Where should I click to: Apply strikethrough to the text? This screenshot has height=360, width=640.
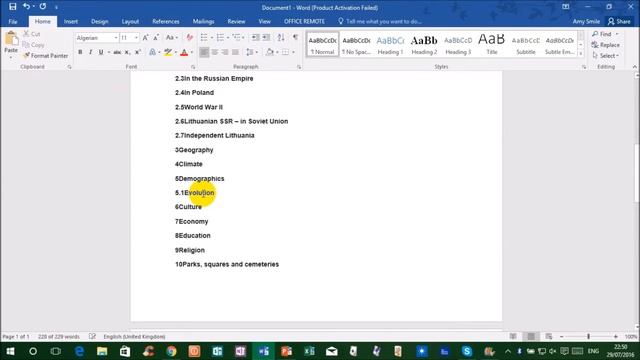[117, 52]
